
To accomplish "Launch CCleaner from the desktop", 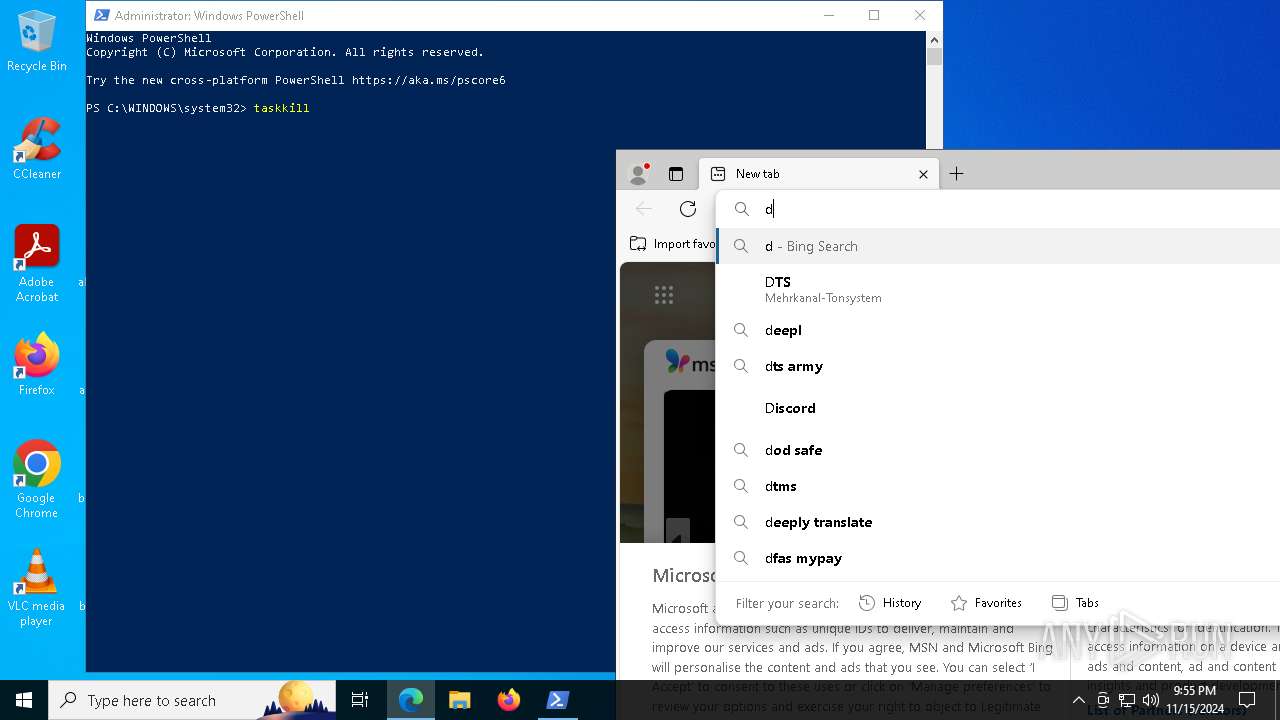I will pyautogui.click(x=37, y=148).
